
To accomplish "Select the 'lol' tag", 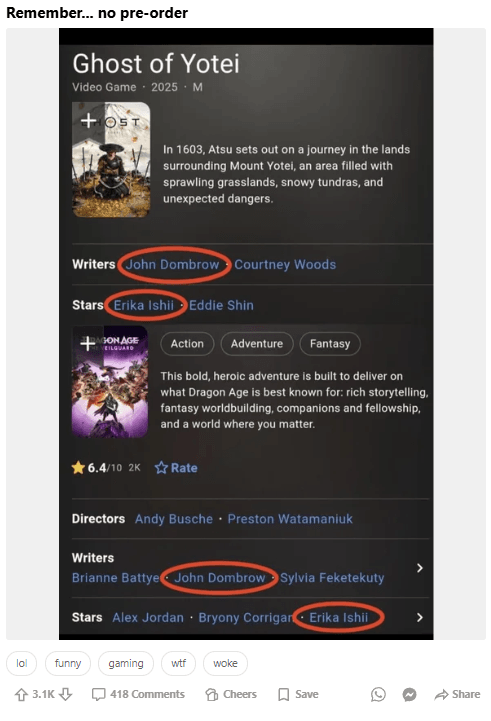I will [x=21, y=664].
